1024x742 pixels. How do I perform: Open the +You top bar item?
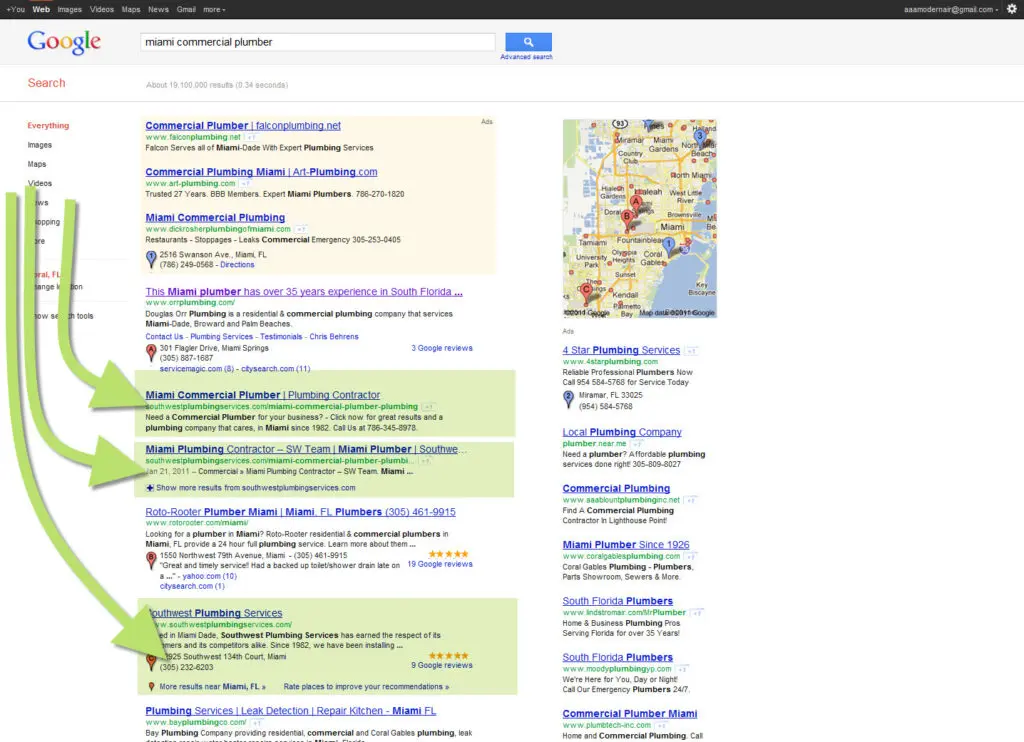pyautogui.click(x=15, y=9)
